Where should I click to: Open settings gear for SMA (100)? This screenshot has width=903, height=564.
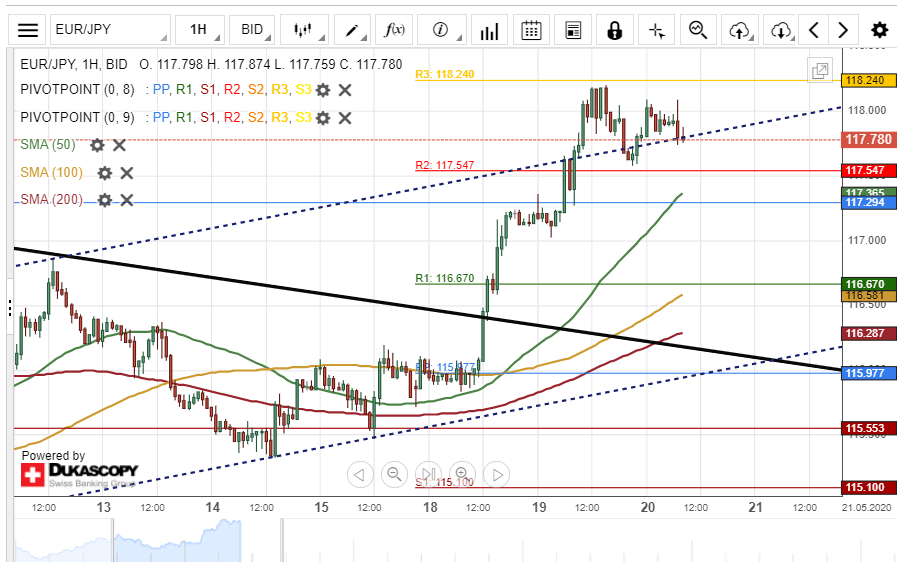click(104, 173)
